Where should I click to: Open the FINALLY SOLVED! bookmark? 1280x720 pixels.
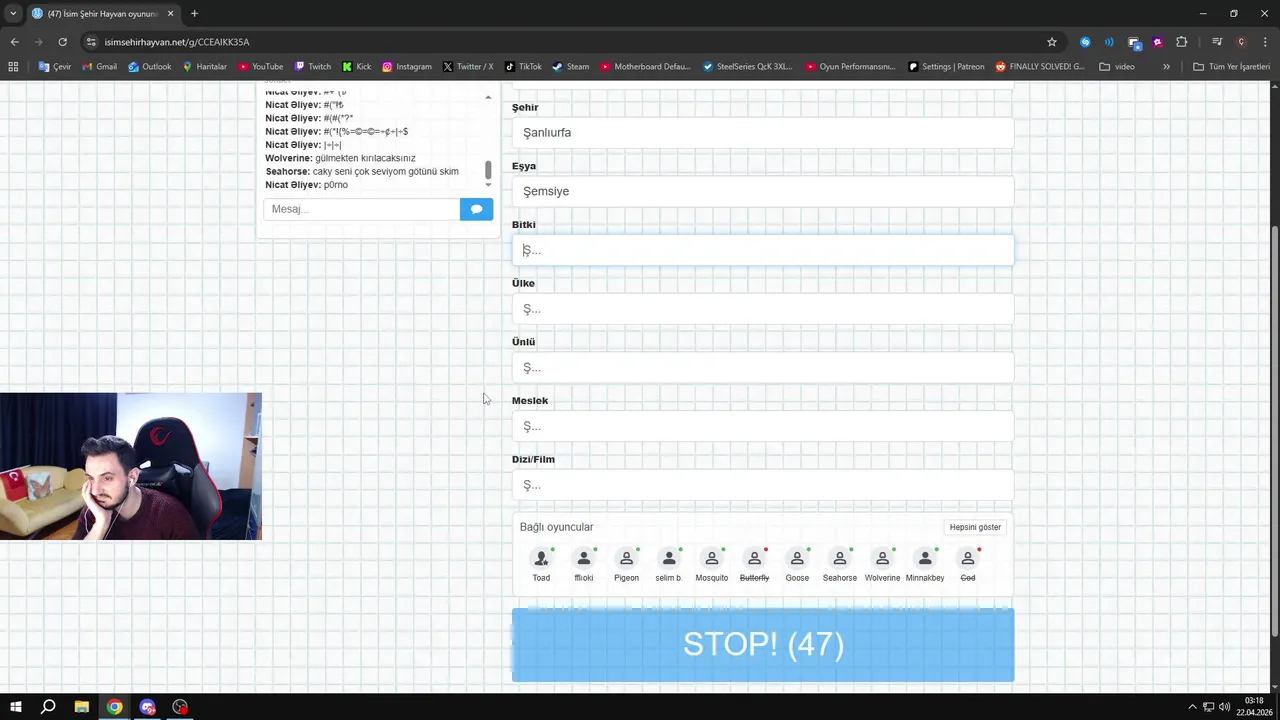[1040, 67]
